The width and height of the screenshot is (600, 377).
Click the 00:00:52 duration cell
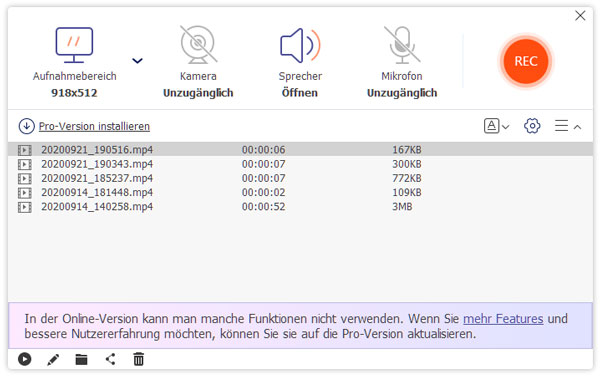pyautogui.click(x=263, y=207)
